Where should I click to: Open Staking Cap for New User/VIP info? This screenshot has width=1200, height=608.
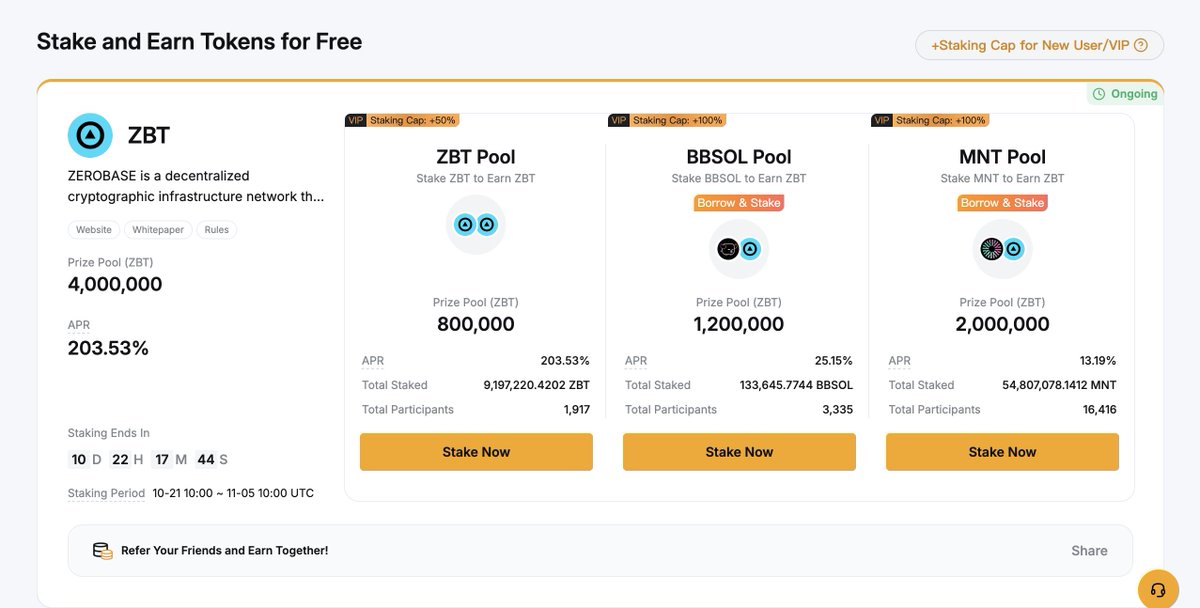[1030, 45]
